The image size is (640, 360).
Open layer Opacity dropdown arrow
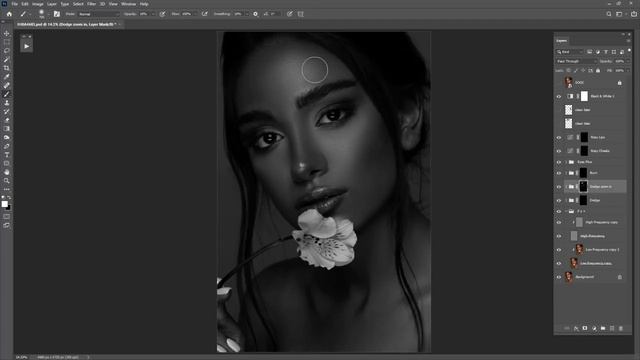628,61
